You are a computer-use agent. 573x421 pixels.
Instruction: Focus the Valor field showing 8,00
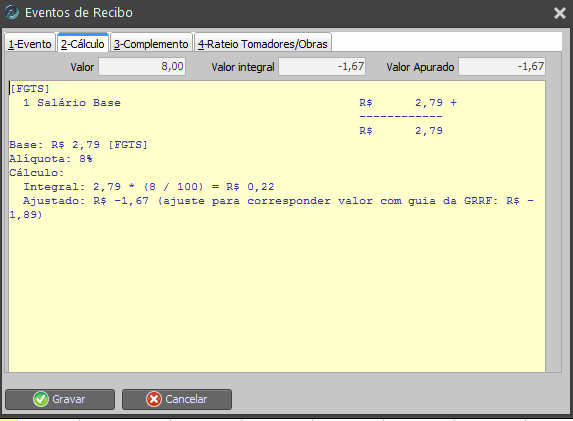(x=142, y=67)
